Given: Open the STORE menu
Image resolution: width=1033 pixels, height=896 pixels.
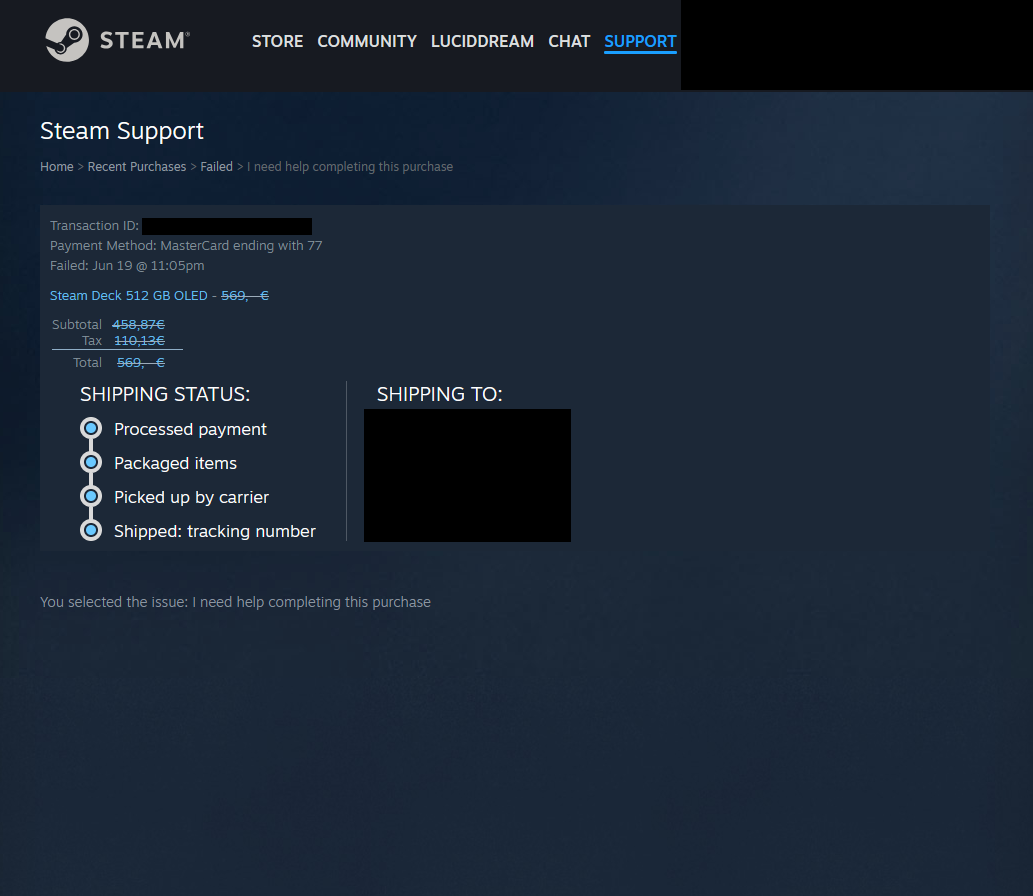Looking at the screenshot, I should 277,42.
